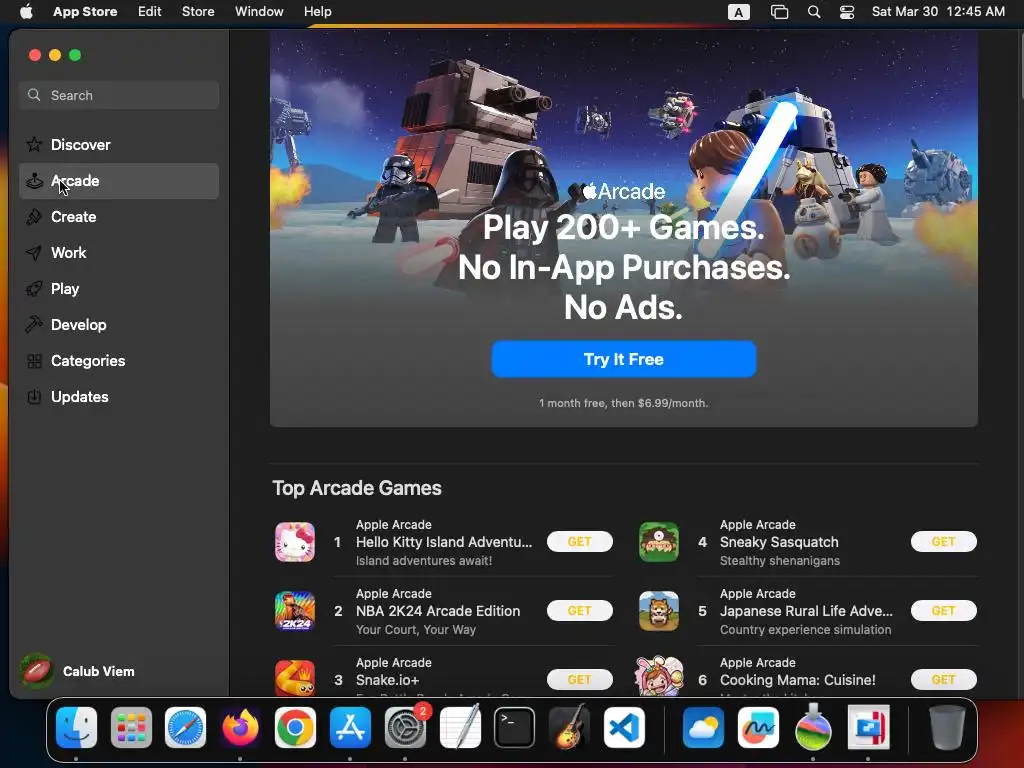The image size is (1024, 768).
Task: Open the Arcade section in sidebar
Action: coord(118,181)
